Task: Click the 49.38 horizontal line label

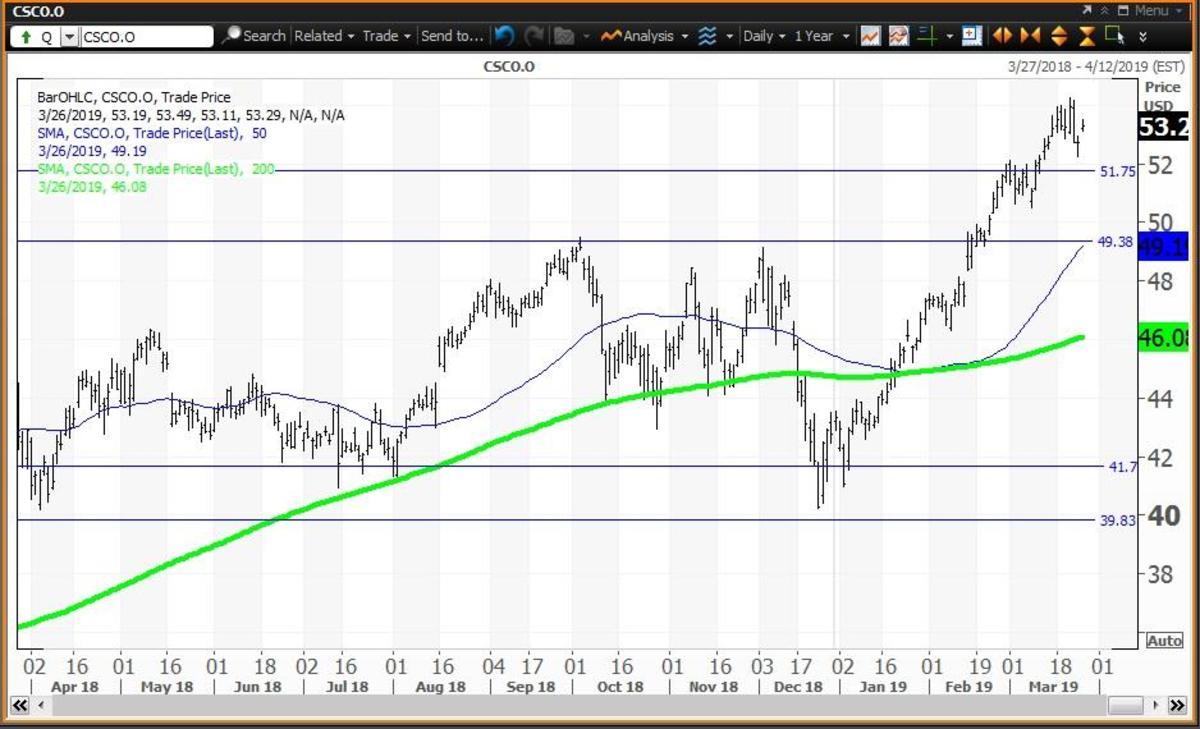Action: pos(1115,241)
